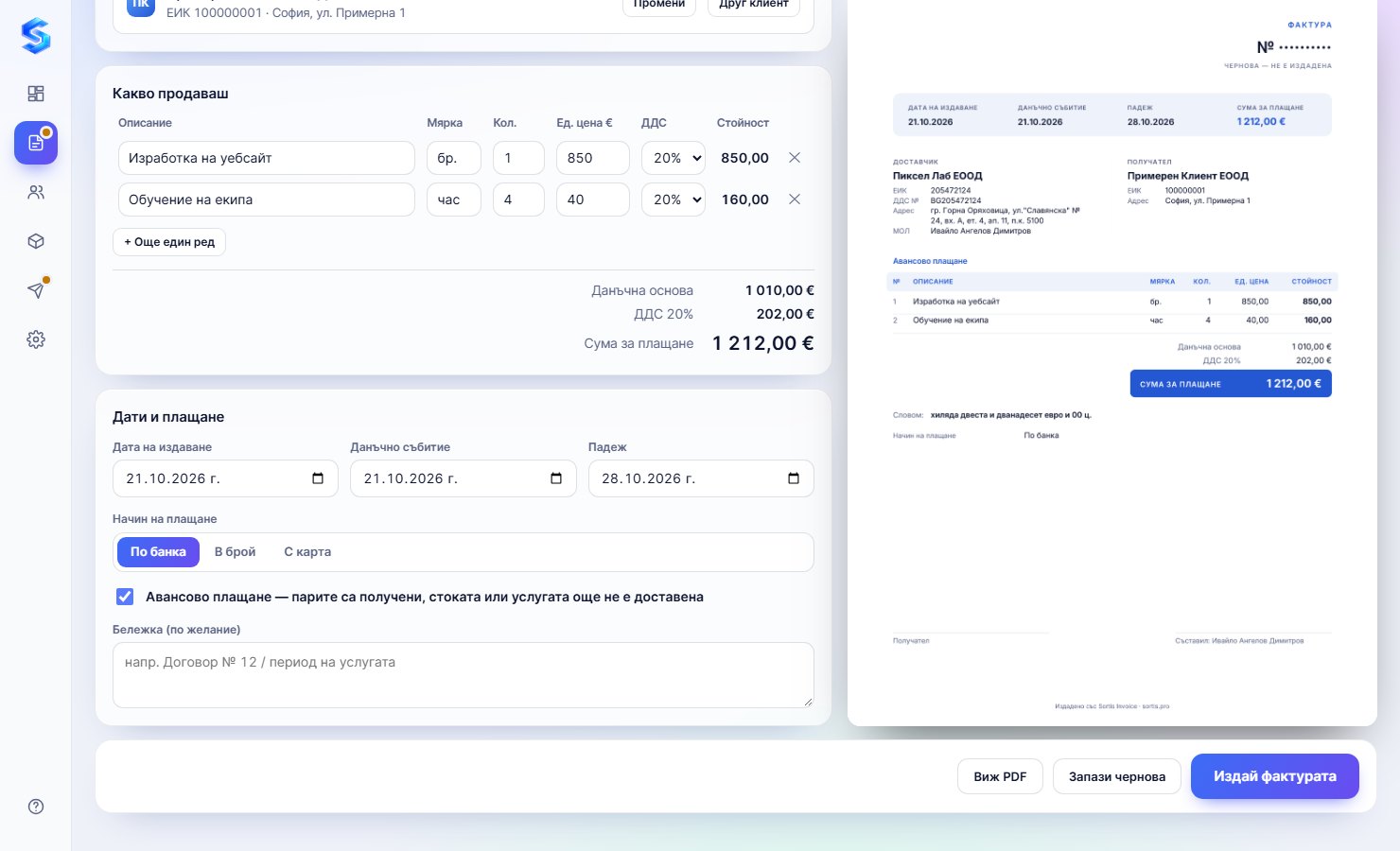Viewport: 1400px width, 851px height.
Task: Open the dashboard icon in sidebar
Action: (x=36, y=94)
